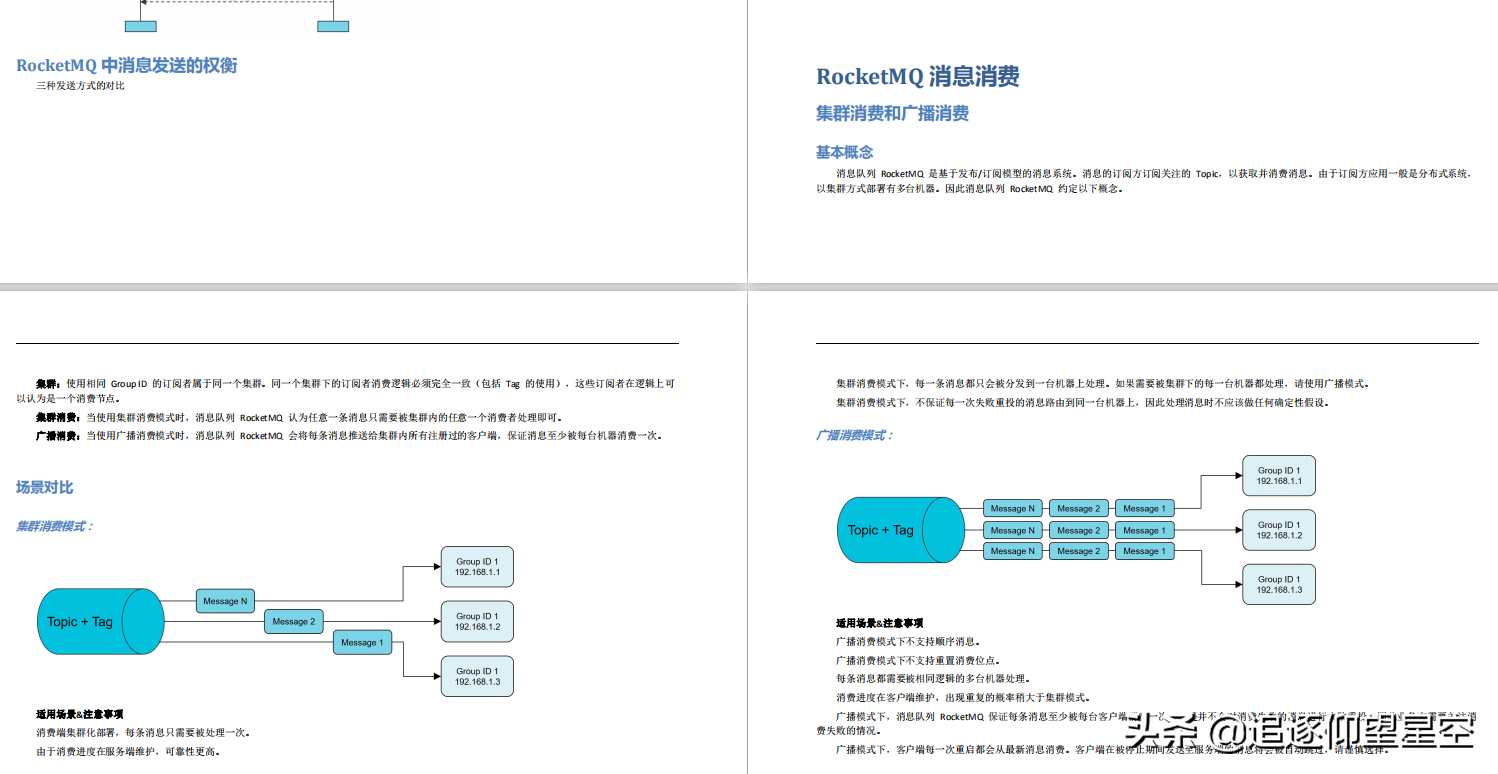
Task: Click Group ID 1 192.168.1.3 in broadcast diagram
Action: point(1279,584)
